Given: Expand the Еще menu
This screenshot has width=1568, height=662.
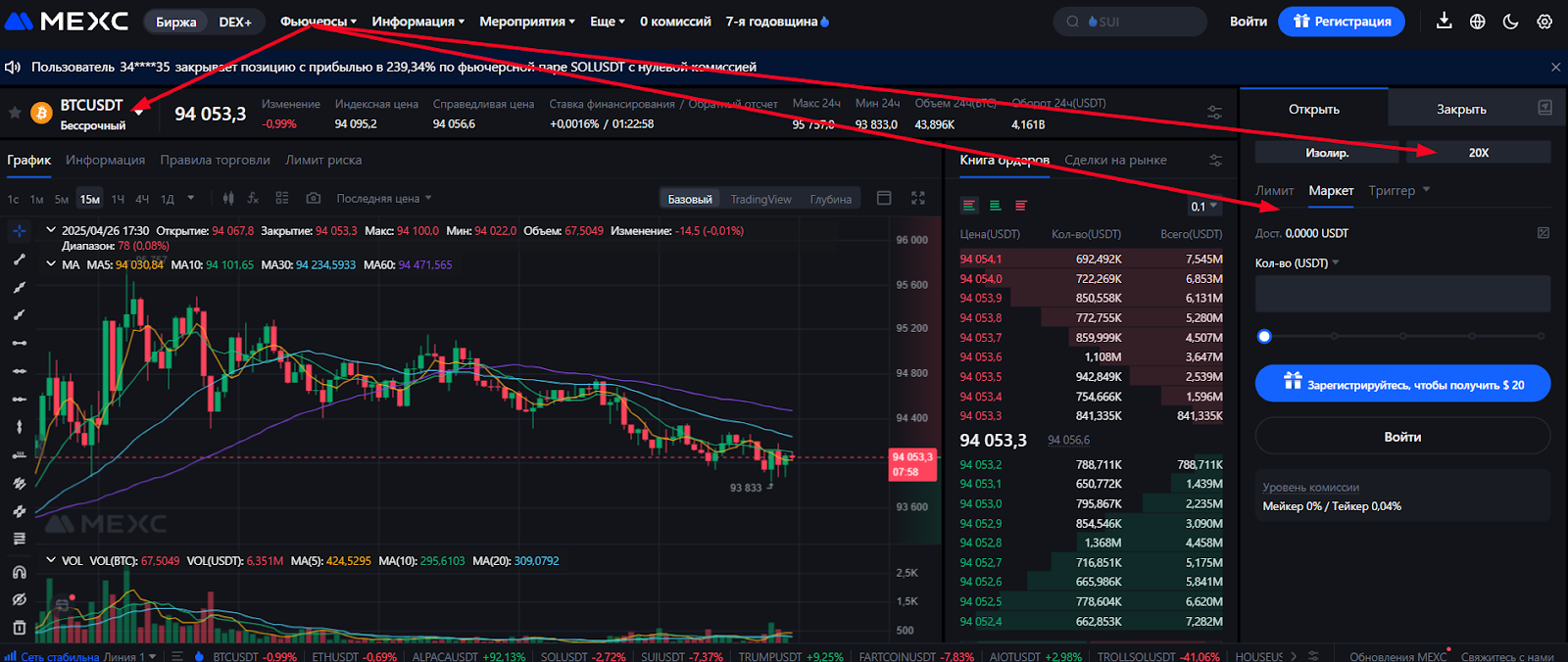Looking at the screenshot, I should 608,22.
